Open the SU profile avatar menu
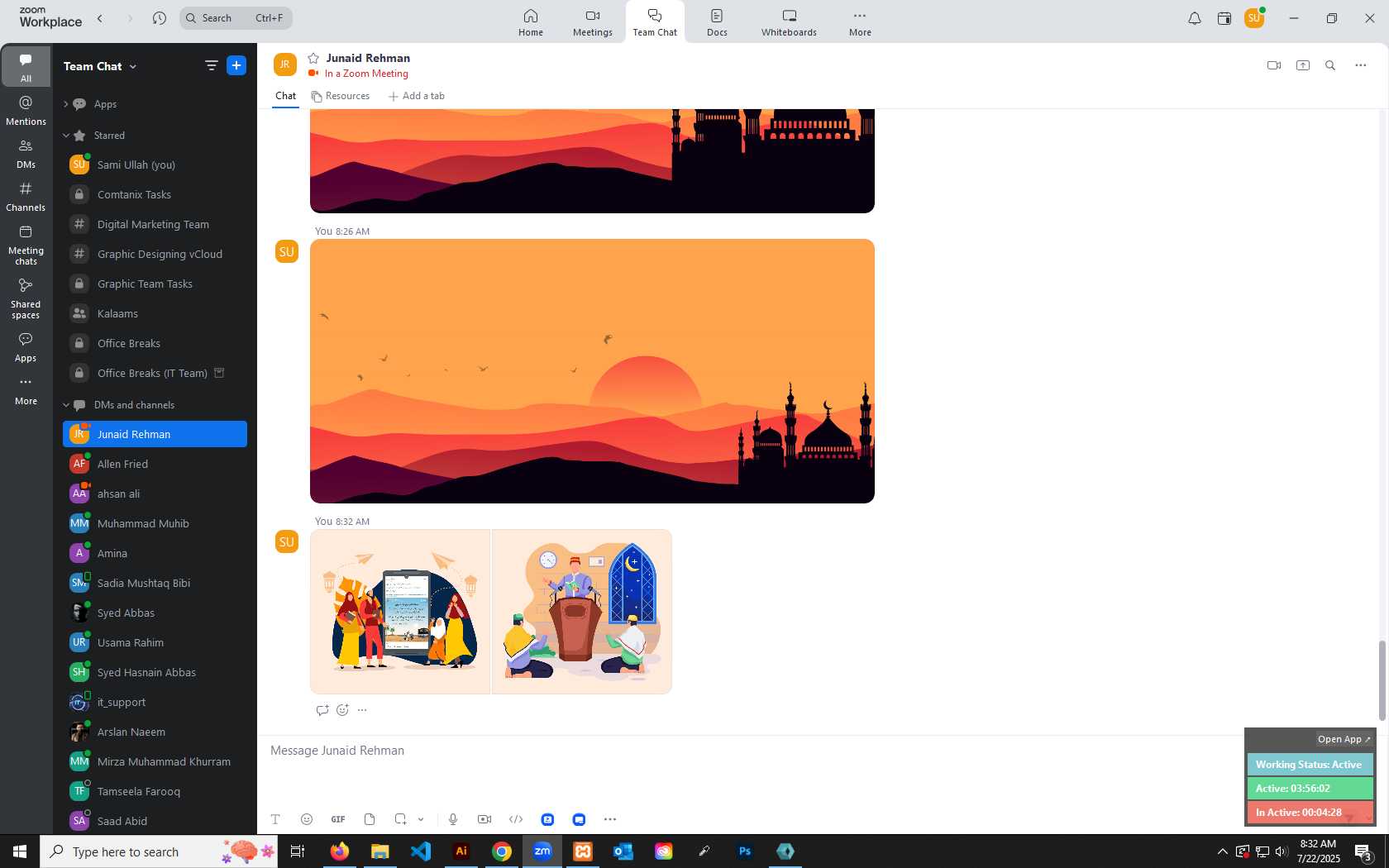This screenshot has width=1389, height=868. tap(1254, 17)
